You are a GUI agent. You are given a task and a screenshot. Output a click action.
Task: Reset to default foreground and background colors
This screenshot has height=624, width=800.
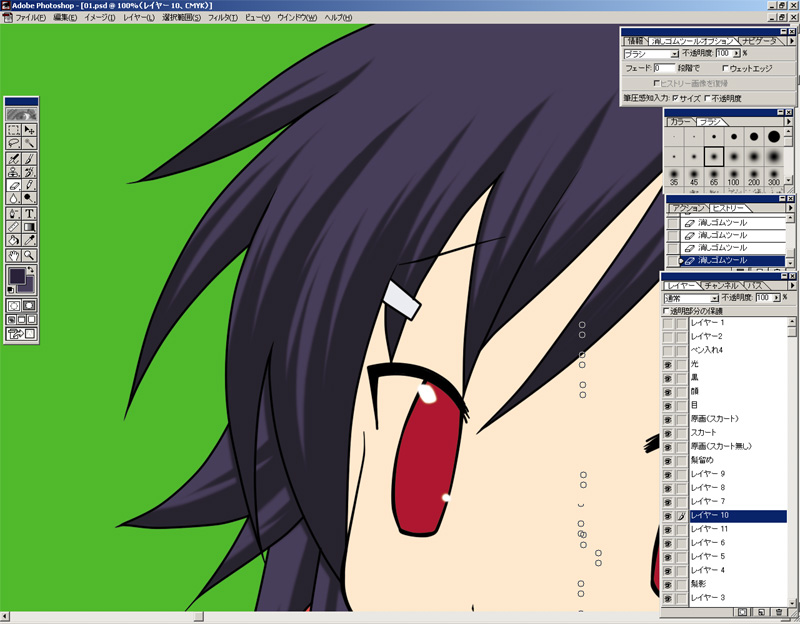(11, 290)
